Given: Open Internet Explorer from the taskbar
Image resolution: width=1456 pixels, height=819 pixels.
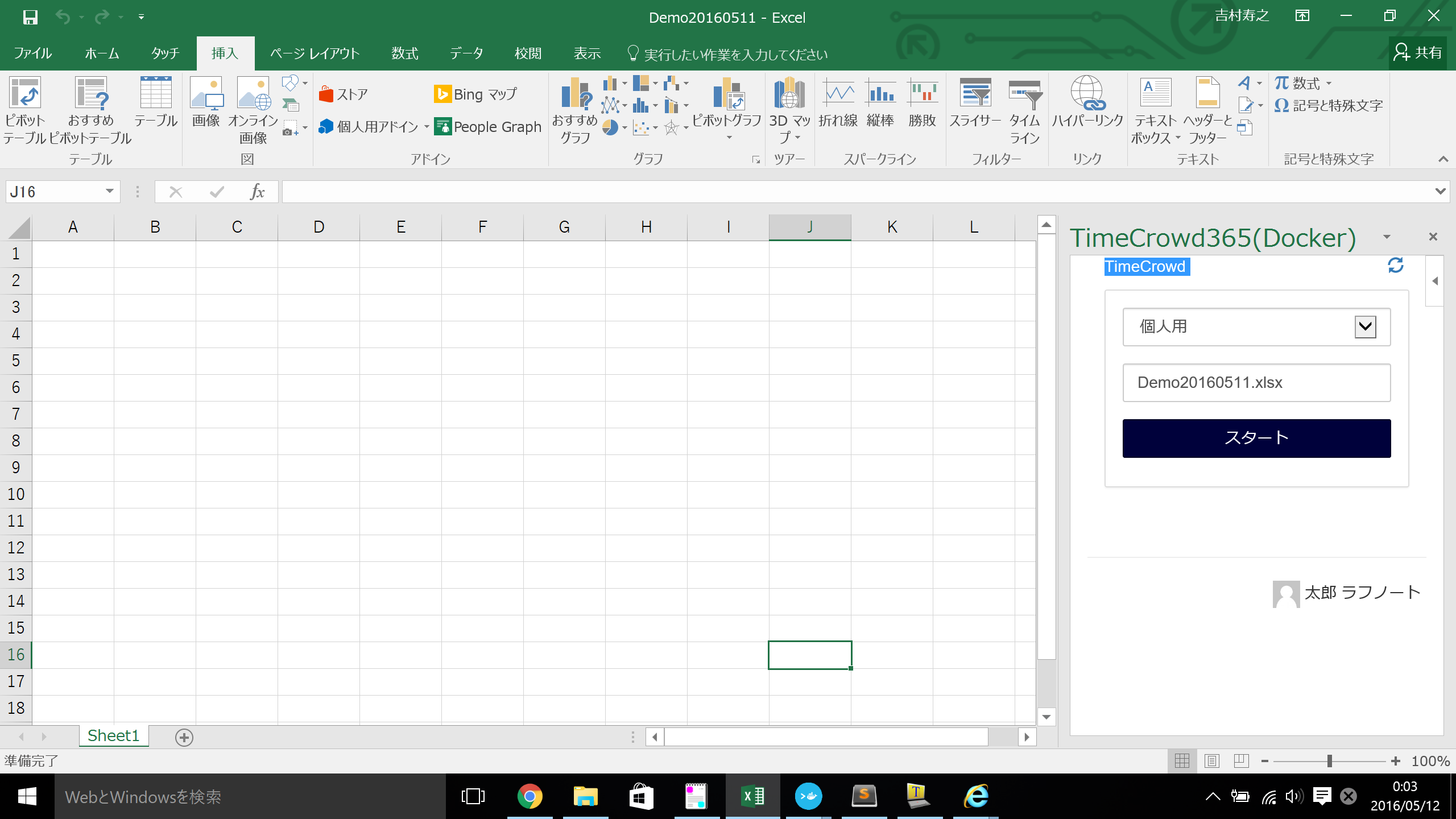Looking at the screenshot, I should coord(976,796).
